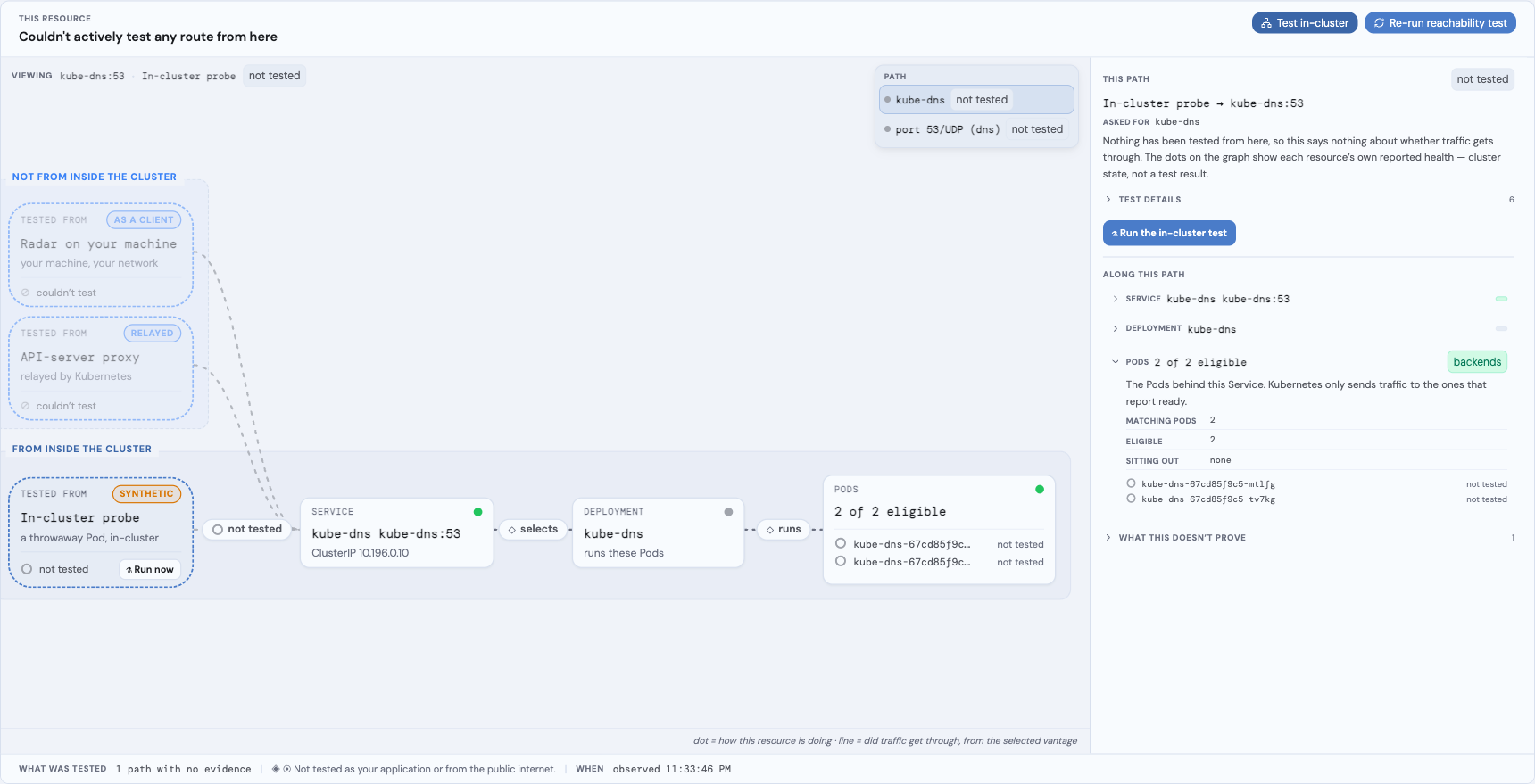Click Run now in In-cluster probe card
This screenshot has width=1535, height=784.
[x=150, y=569]
